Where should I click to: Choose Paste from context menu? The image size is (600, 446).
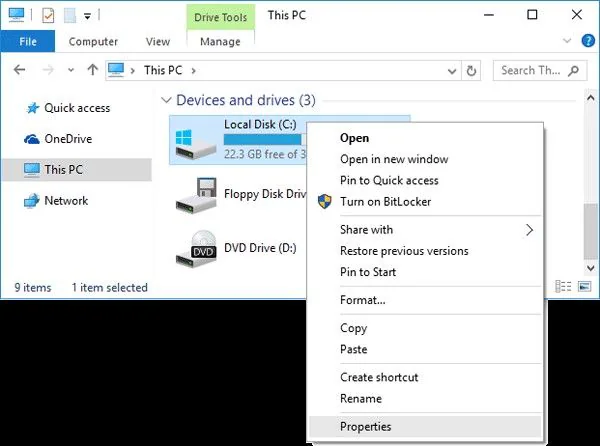pyautogui.click(x=426, y=349)
